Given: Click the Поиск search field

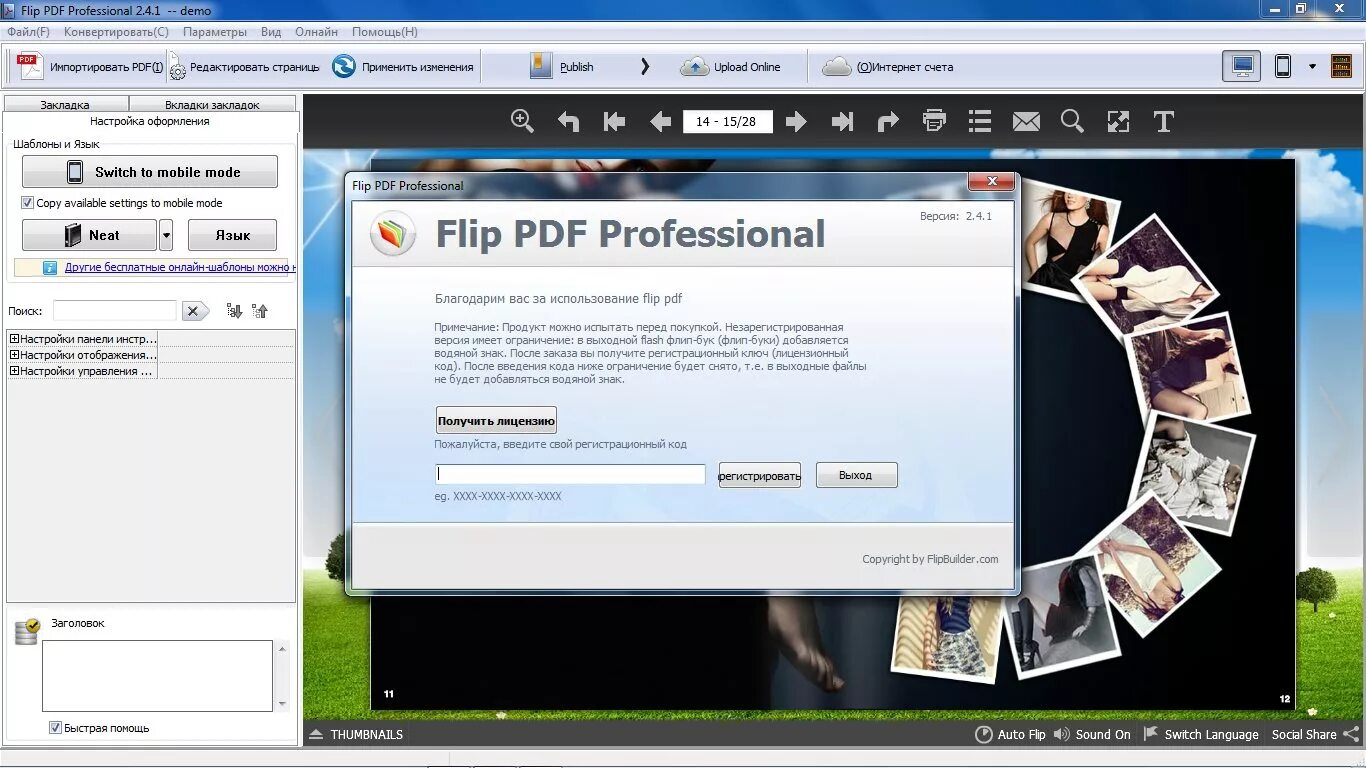Looking at the screenshot, I should click(115, 311).
